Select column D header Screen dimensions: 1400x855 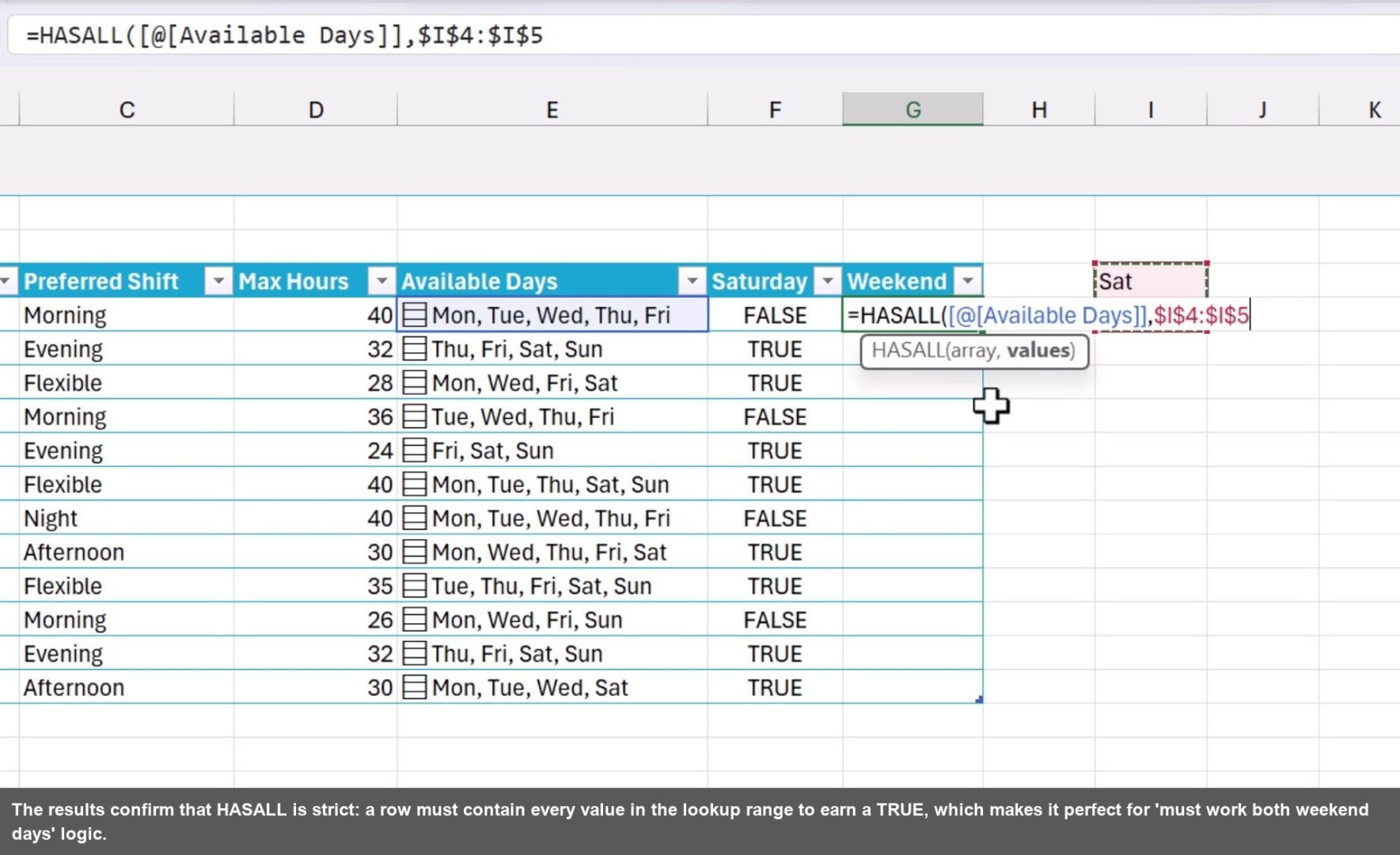316,109
